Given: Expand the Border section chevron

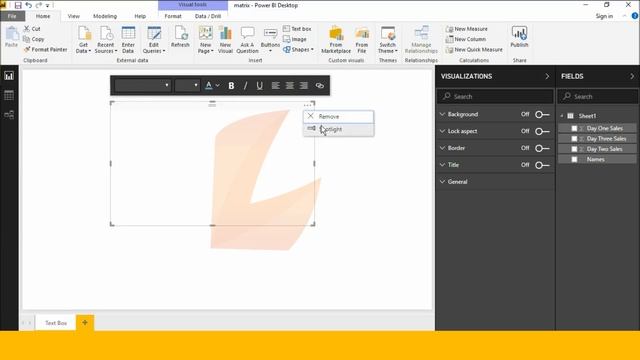Looking at the screenshot, I should tap(442, 148).
